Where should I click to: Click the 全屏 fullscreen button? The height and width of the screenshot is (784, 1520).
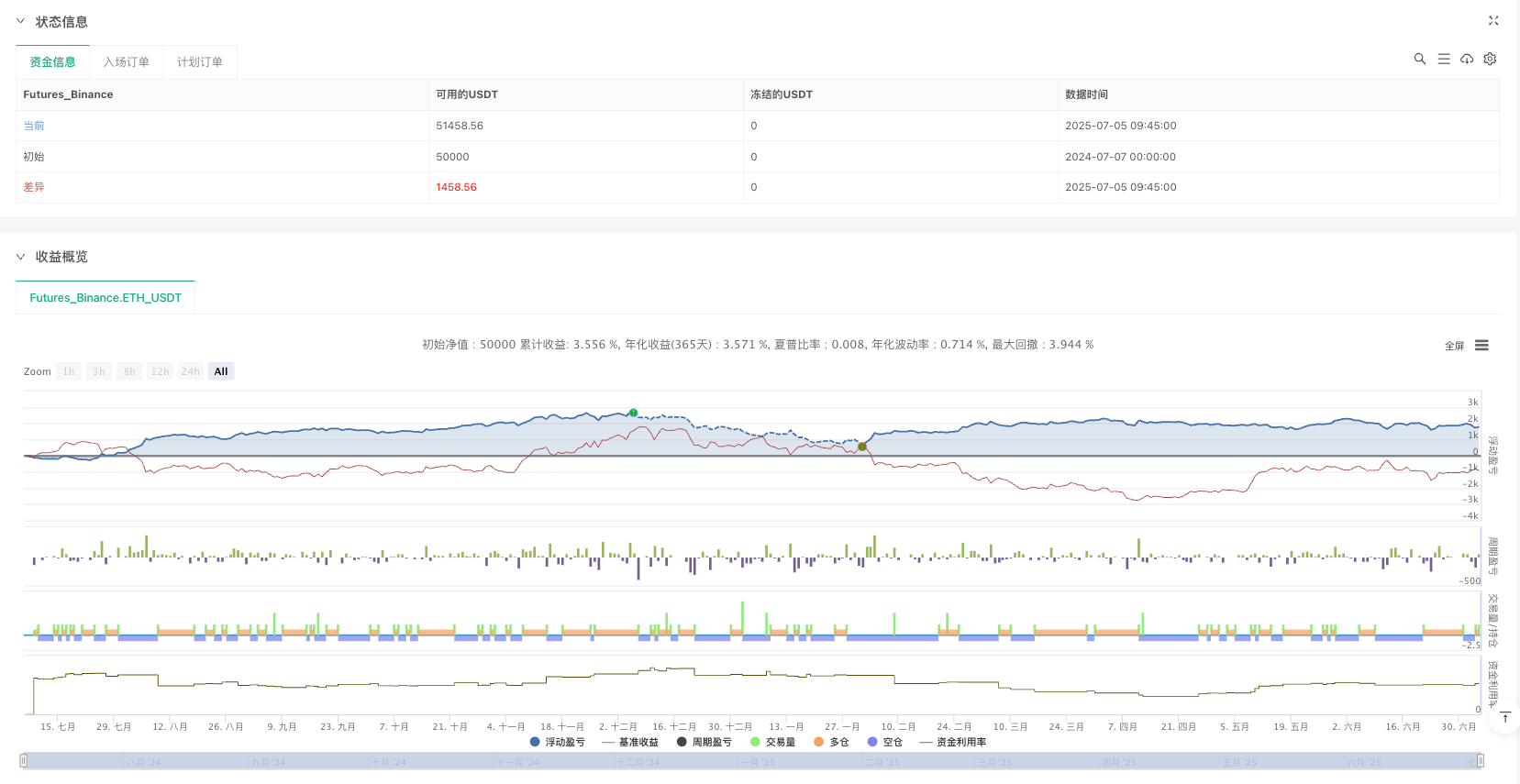click(x=1454, y=346)
